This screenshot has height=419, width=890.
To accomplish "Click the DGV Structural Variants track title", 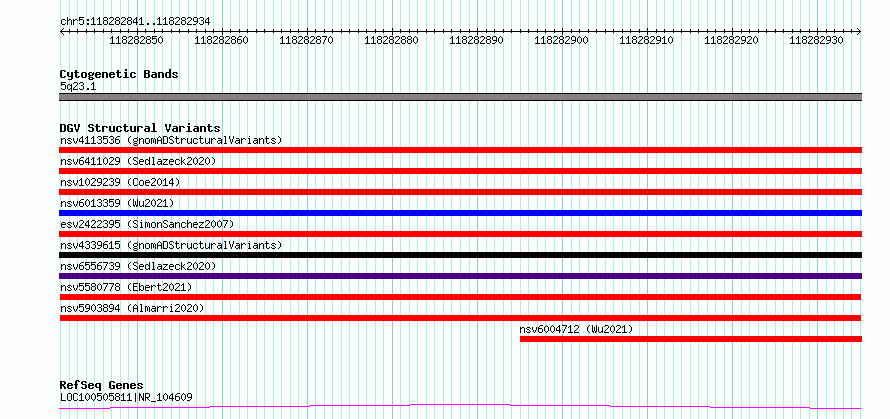I will click(140, 128).
